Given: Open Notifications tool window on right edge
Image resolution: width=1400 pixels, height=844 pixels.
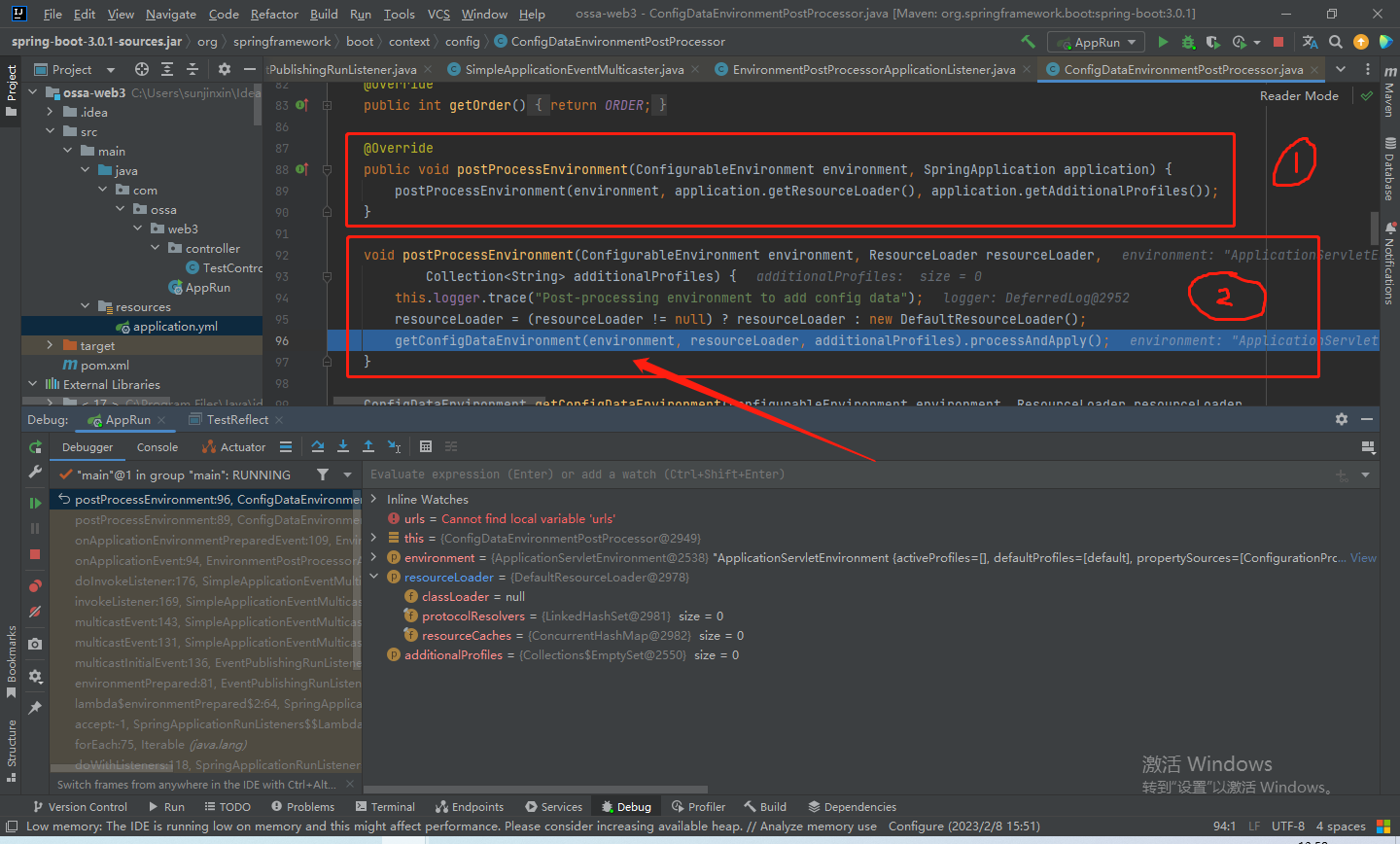Looking at the screenshot, I should click(1389, 264).
